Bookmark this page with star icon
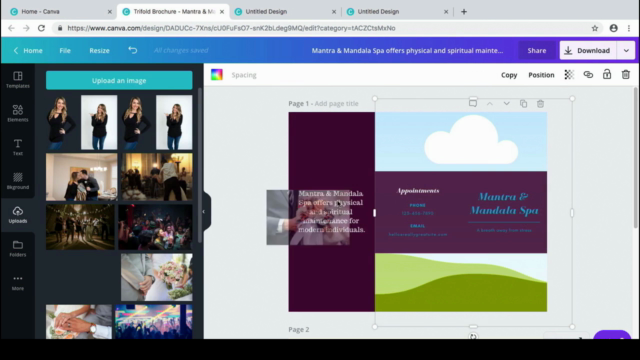640x360 pixels. (x=595, y=28)
